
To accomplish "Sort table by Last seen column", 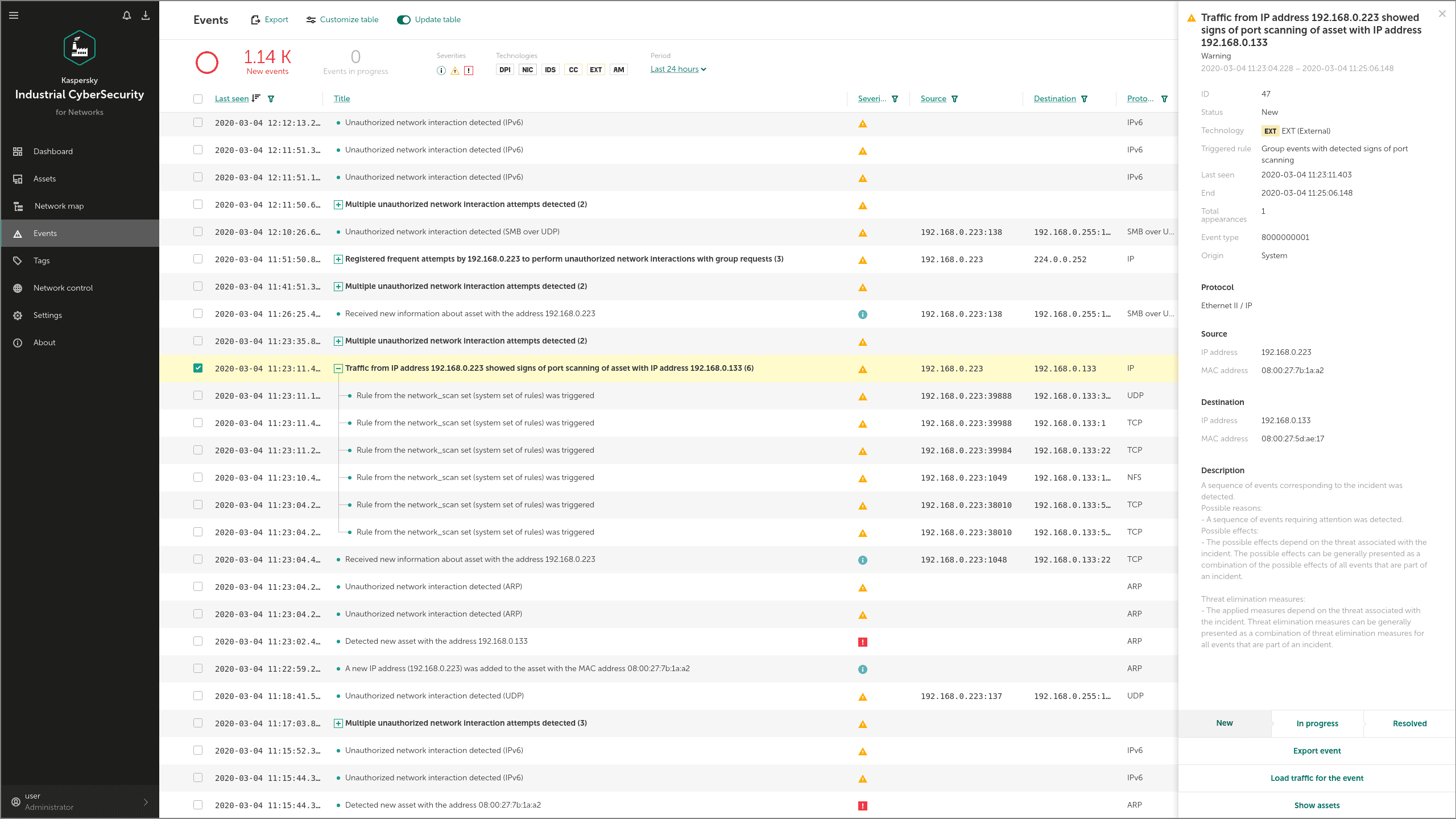I will 231,99.
